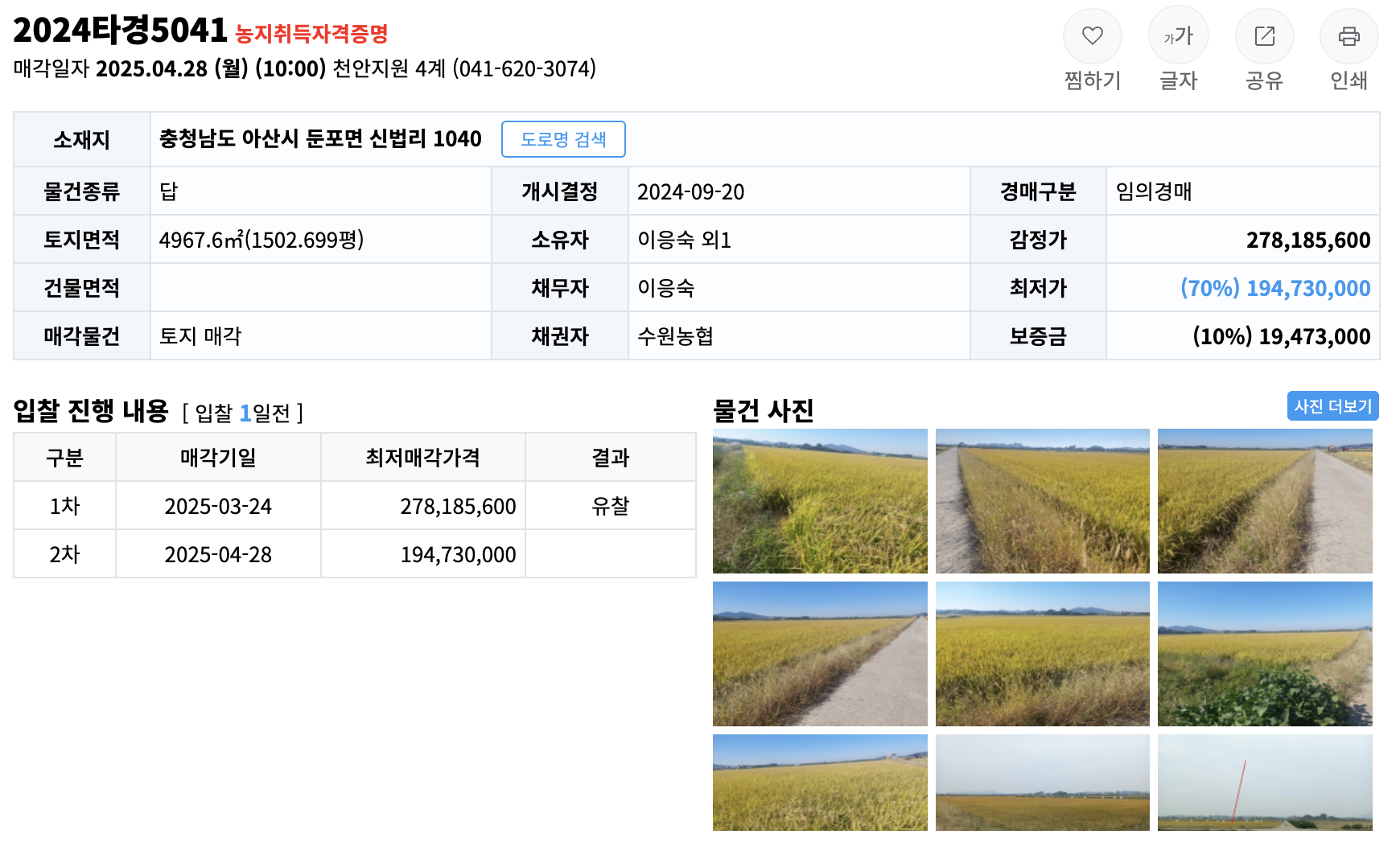1400x851 pixels.
Task: Open second-row middle photo of field with mountains
Action: [x=1042, y=654]
